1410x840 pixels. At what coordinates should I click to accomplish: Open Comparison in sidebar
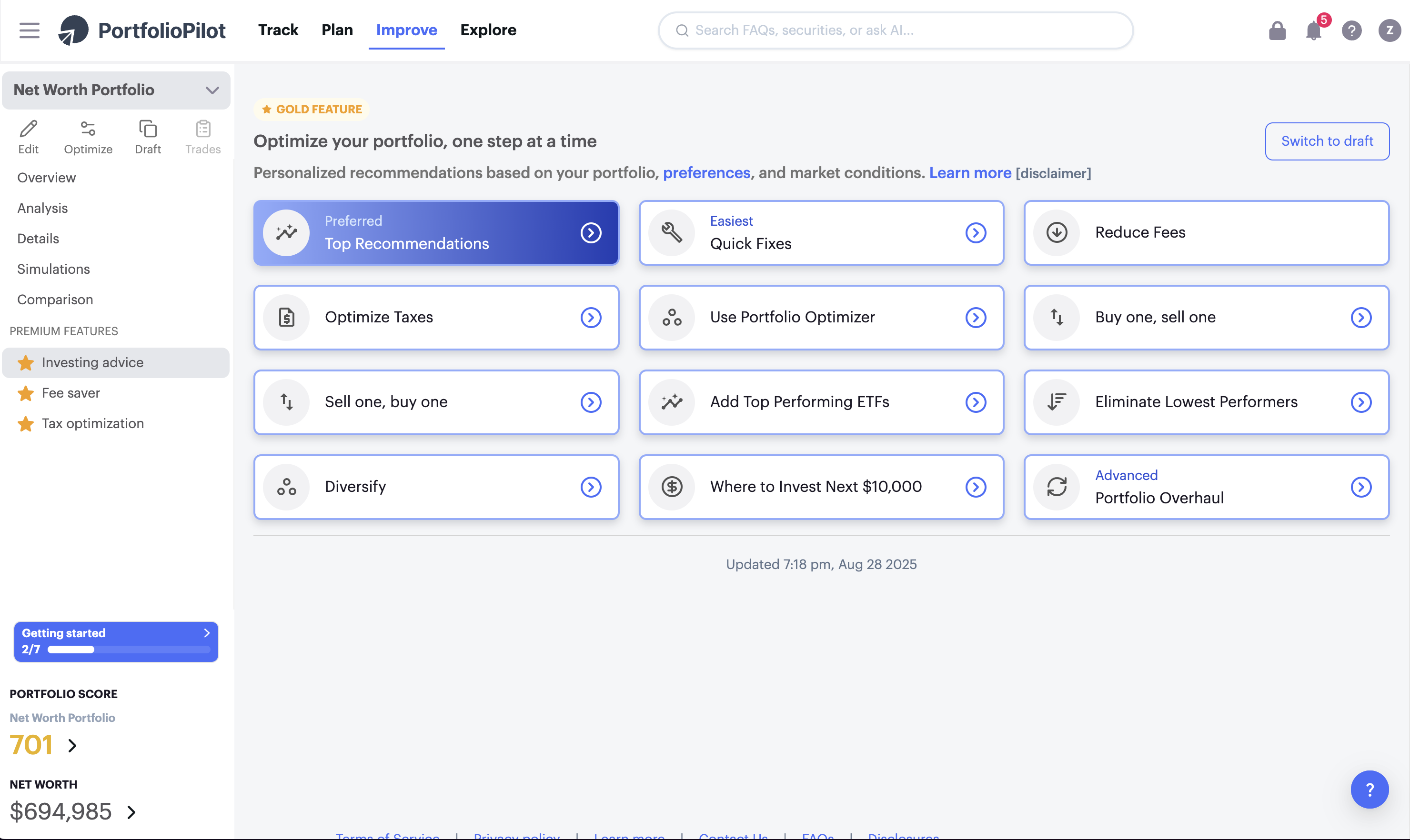[x=55, y=300]
